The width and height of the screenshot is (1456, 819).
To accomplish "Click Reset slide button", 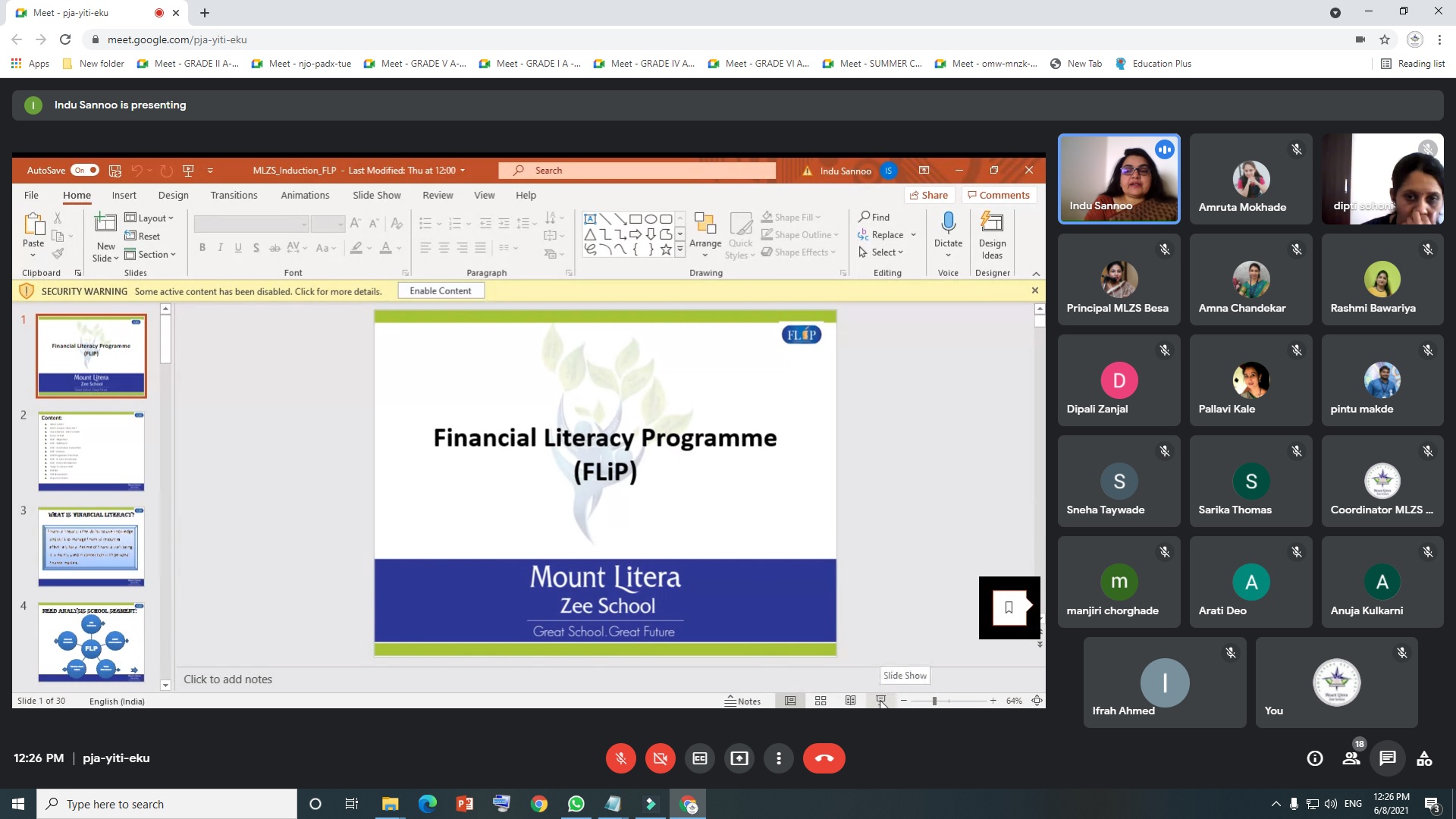I will tap(143, 236).
